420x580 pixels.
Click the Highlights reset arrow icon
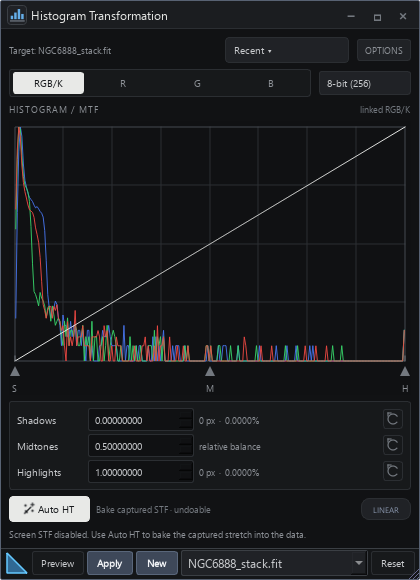pos(393,471)
